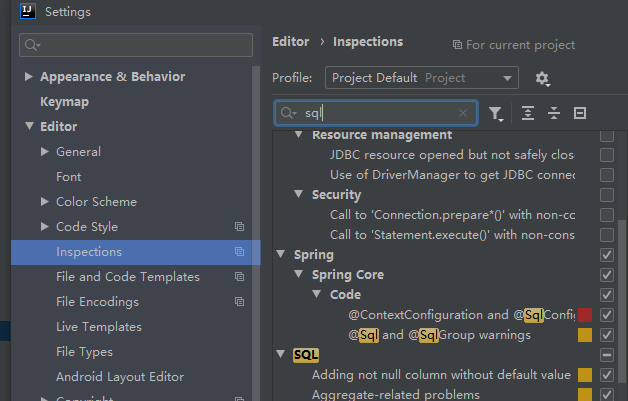Open the inspections filter funnel

tap(496, 114)
